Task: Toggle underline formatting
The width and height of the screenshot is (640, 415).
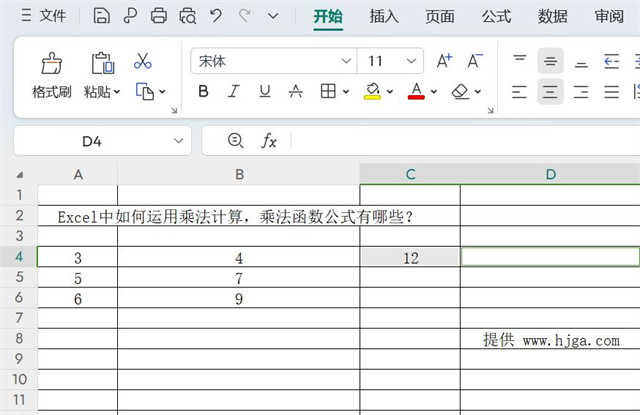Action: (x=265, y=91)
